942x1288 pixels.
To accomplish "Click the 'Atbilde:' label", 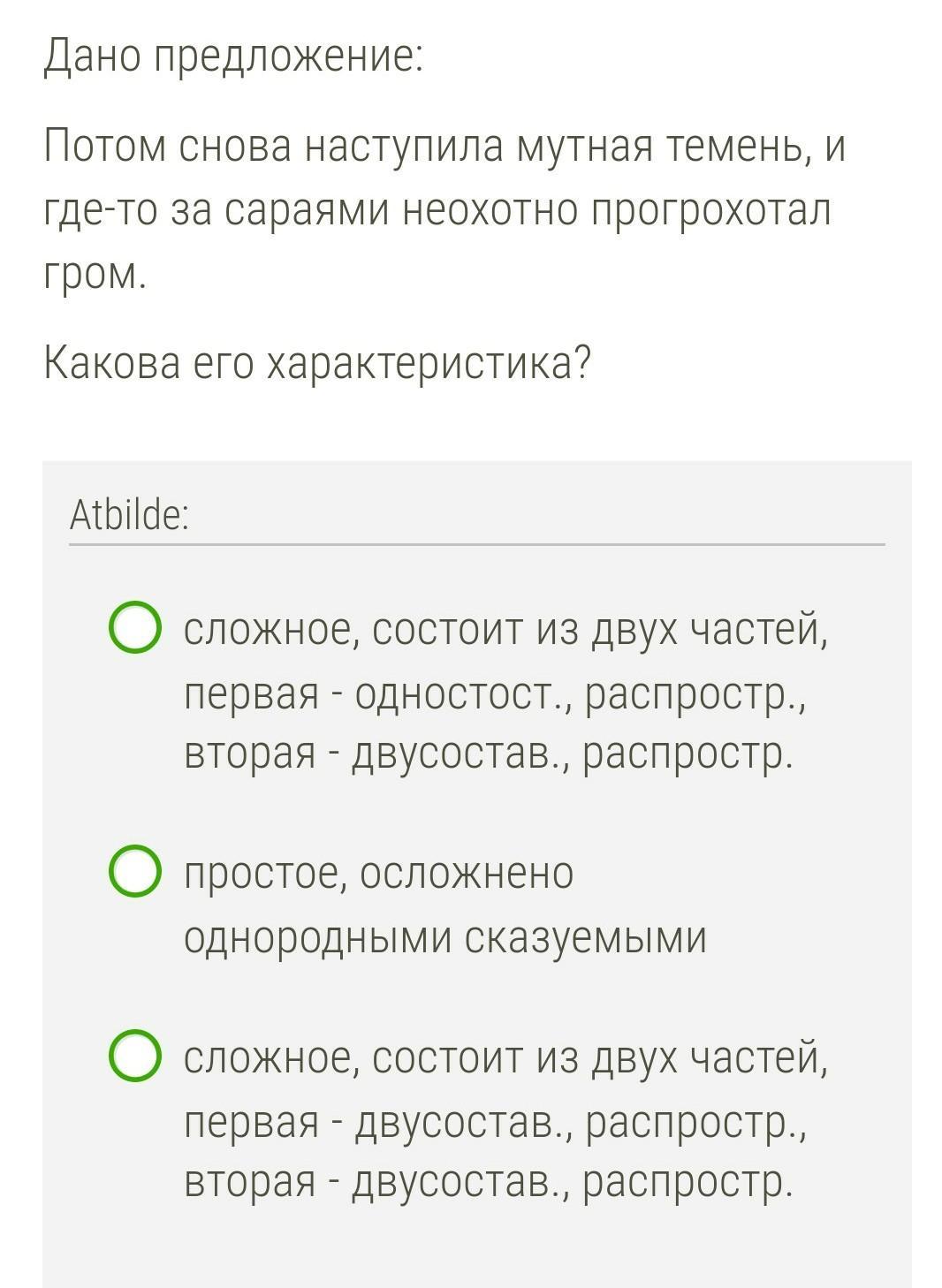I will (x=129, y=516).
